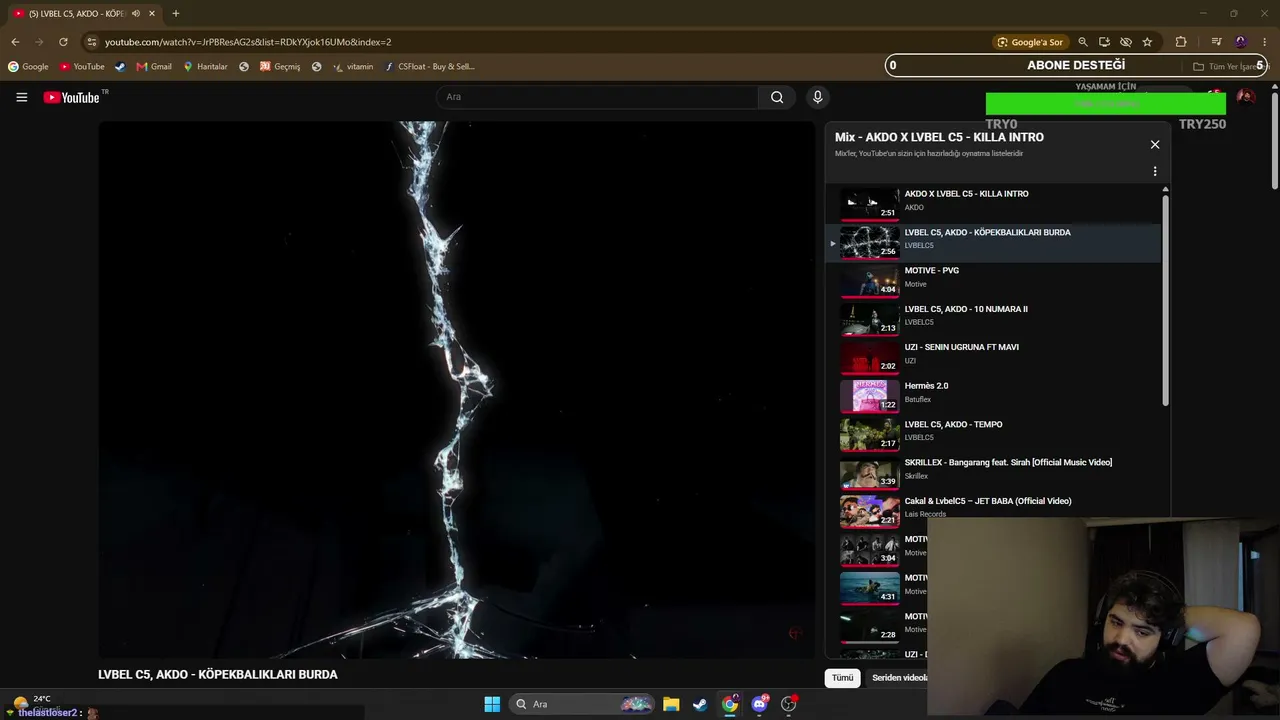Image resolution: width=1280 pixels, height=720 pixels.
Task: Open the YouTube hamburger guide menu
Action: (21, 97)
